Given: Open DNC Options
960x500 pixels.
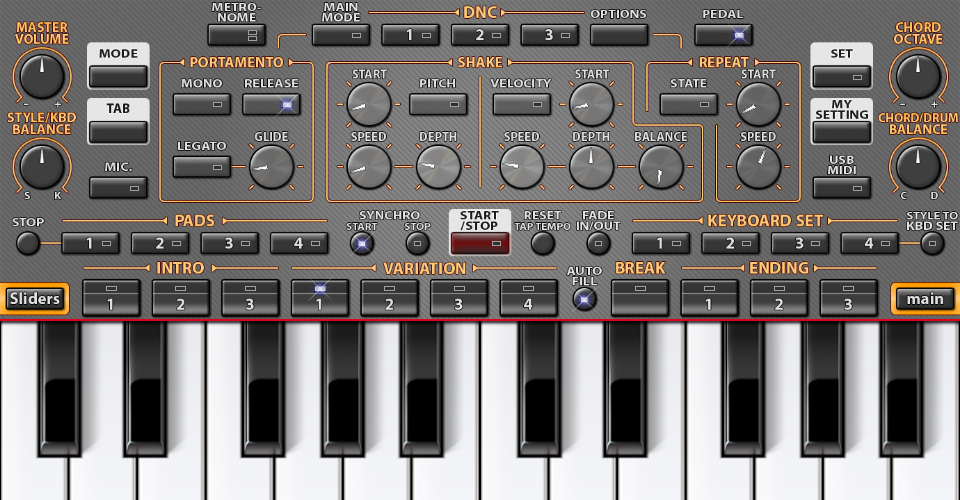Looking at the screenshot, I should tap(618, 35).
